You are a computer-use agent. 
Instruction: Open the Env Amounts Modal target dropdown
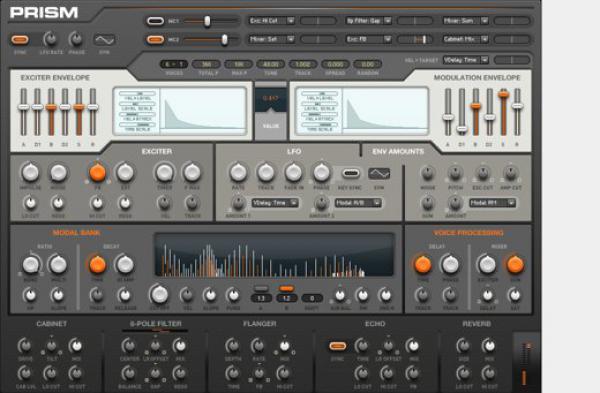click(492, 203)
